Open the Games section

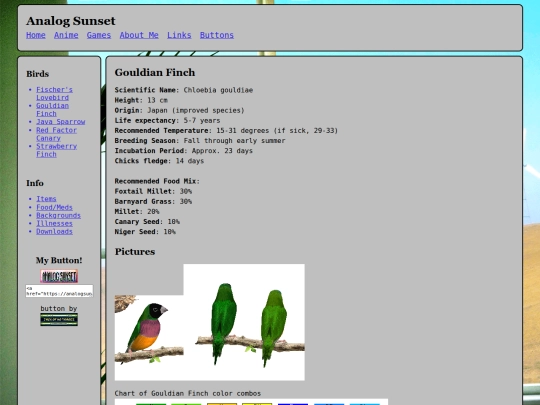[x=99, y=35]
